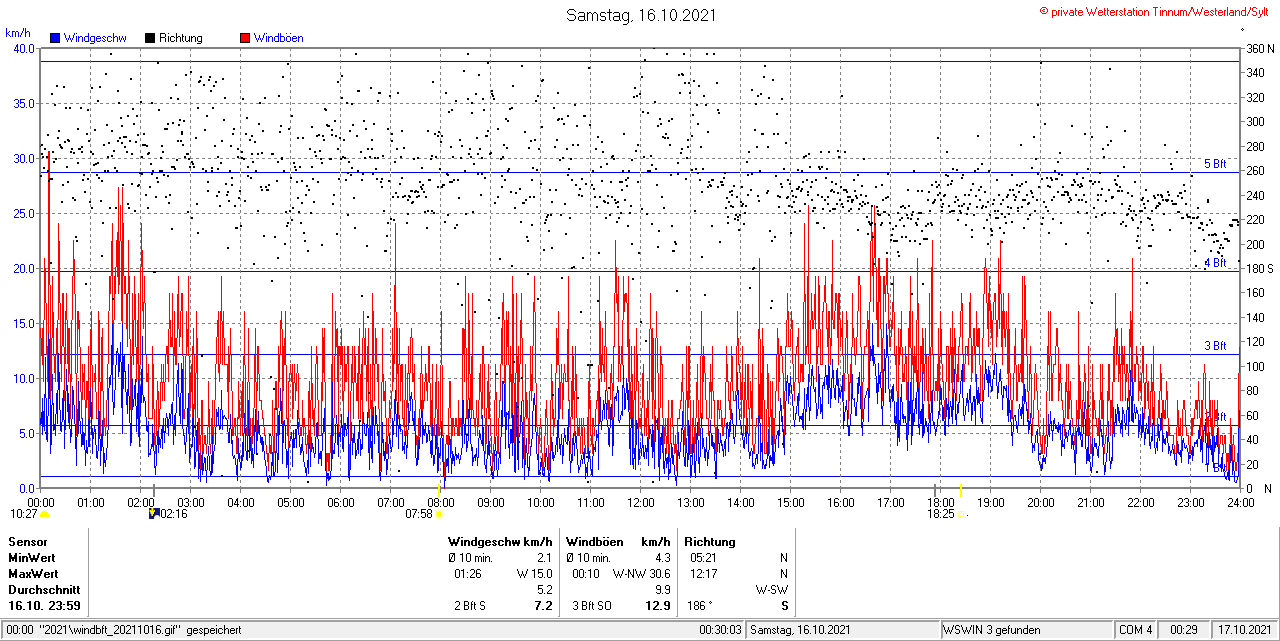Click the 24:00 time axis label
Screen dimensions: 1280x641
(x=1241, y=502)
